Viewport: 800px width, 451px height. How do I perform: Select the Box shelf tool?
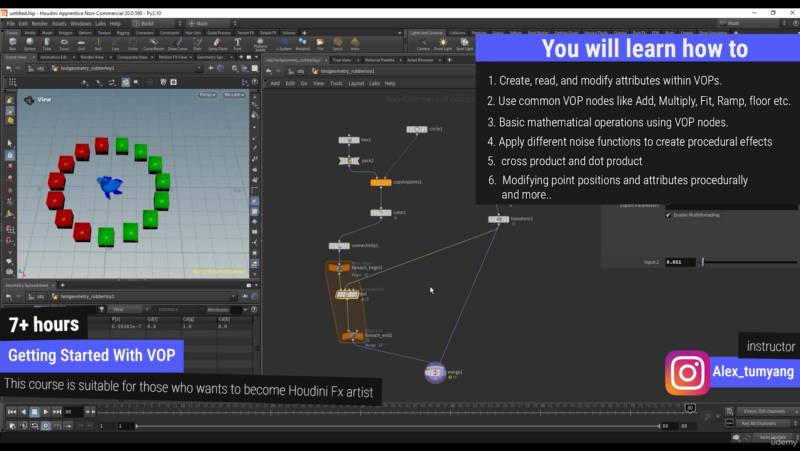coord(12,43)
